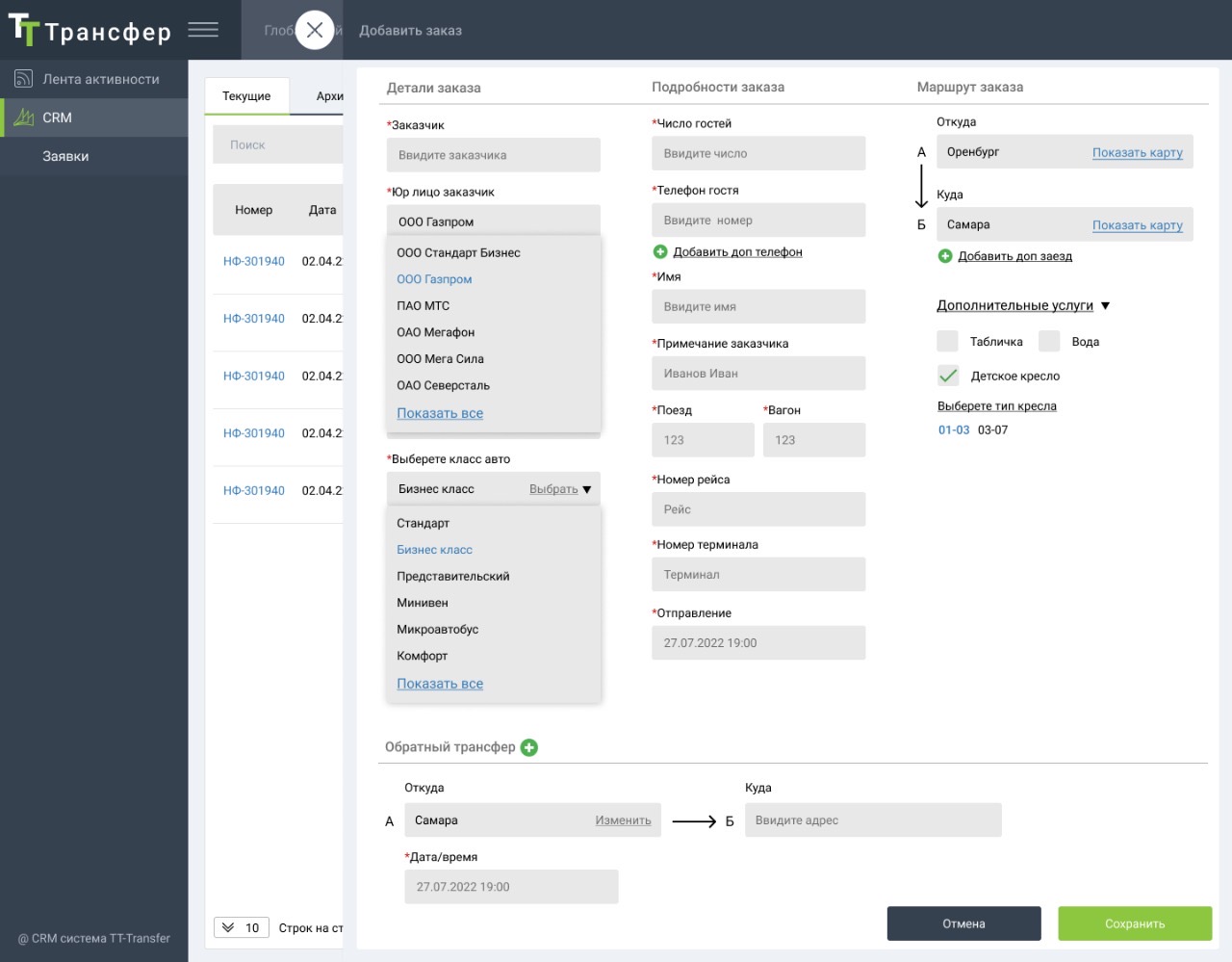This screenshot has width=1232, height=962.
Task: Open rows-per-page dropdown showing 10
Action: pos(242,927)
